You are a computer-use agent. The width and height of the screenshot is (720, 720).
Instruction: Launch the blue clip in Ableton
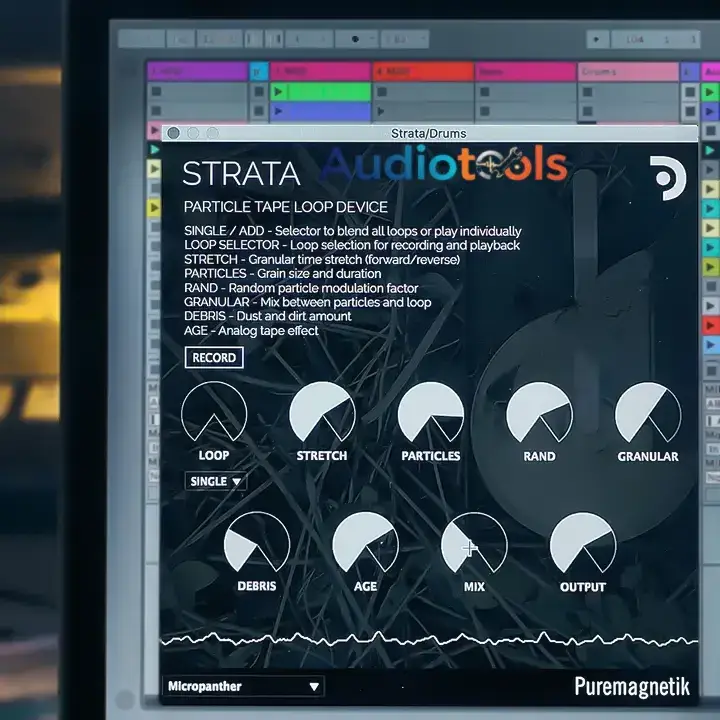[x=321, y=111]
